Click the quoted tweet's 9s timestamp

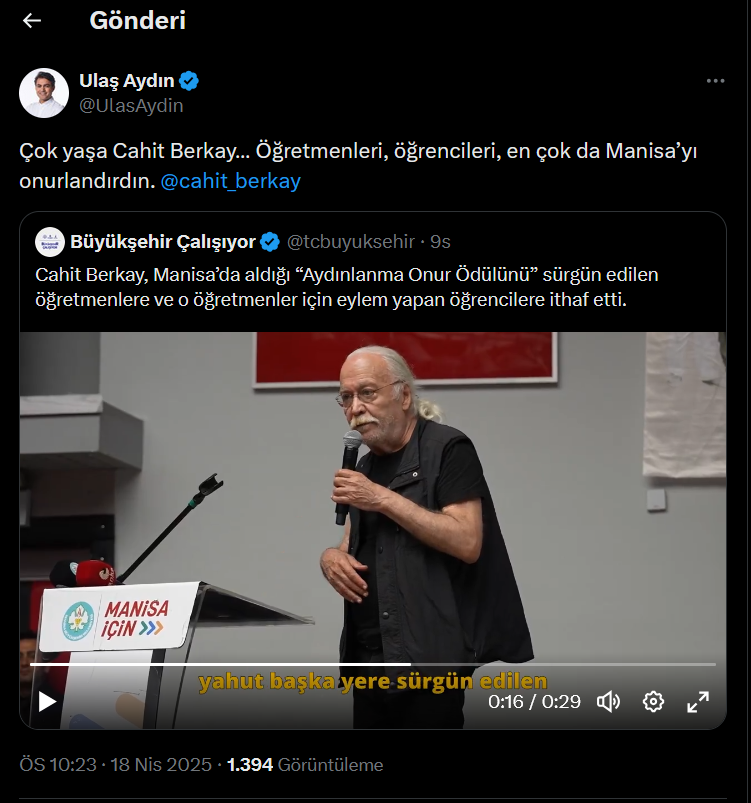point(440,242)
